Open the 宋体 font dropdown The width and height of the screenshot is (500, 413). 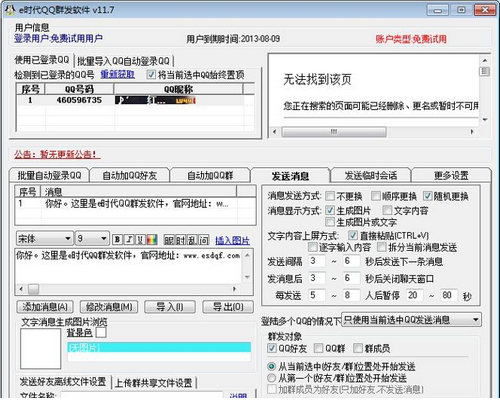[x=45, y=239]
